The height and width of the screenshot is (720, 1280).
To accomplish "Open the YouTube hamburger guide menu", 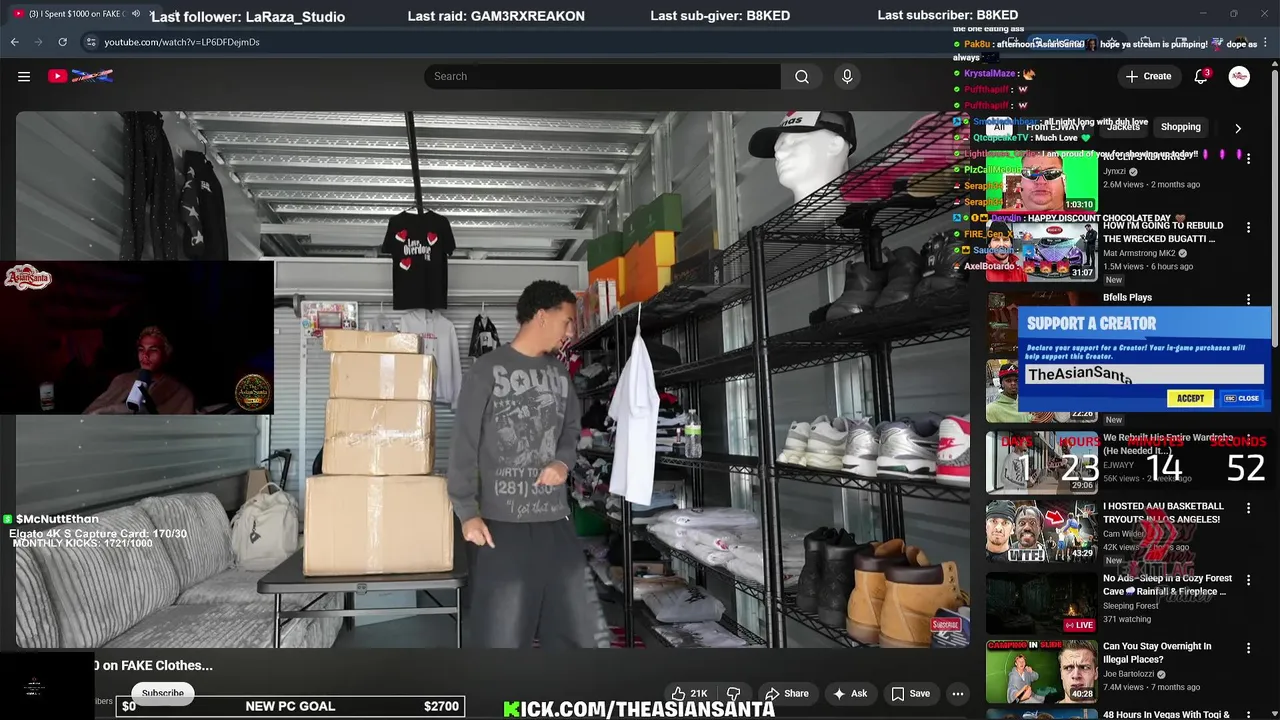I will pyautogui.click(x=24, y=76).
